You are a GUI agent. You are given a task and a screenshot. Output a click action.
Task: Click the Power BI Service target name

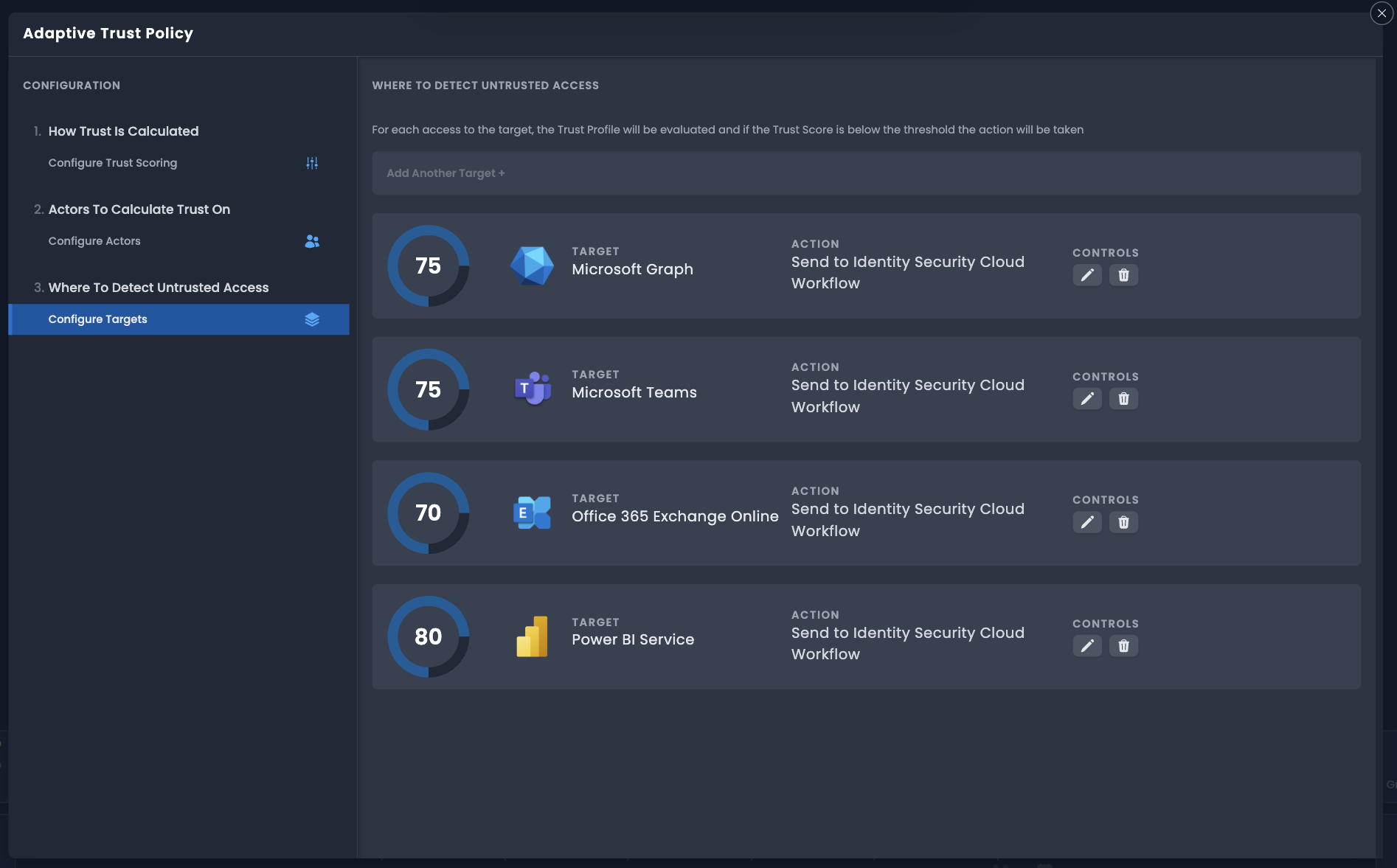point(633,639)
